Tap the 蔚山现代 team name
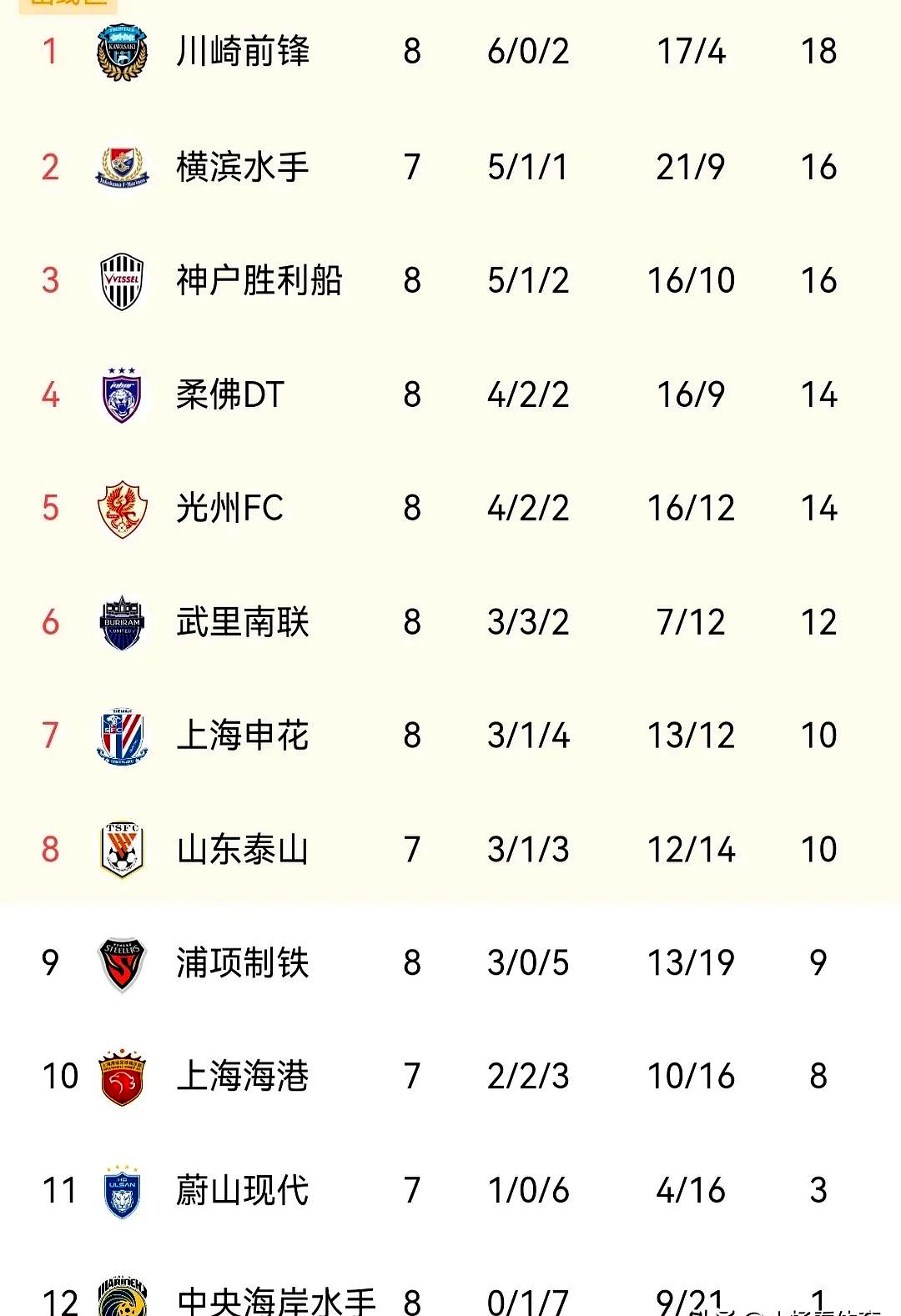Image resolution: width=901 pixels, height=1316 pixels. [x=243, y=1191]
